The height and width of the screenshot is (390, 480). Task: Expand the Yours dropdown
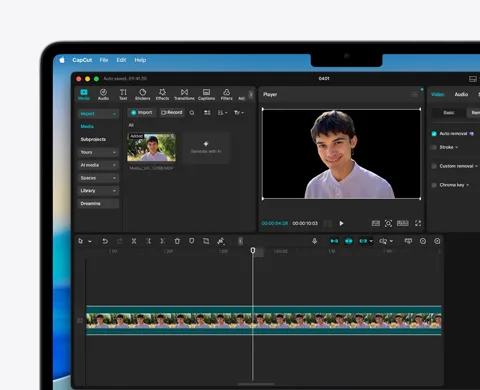click(98, 152)
